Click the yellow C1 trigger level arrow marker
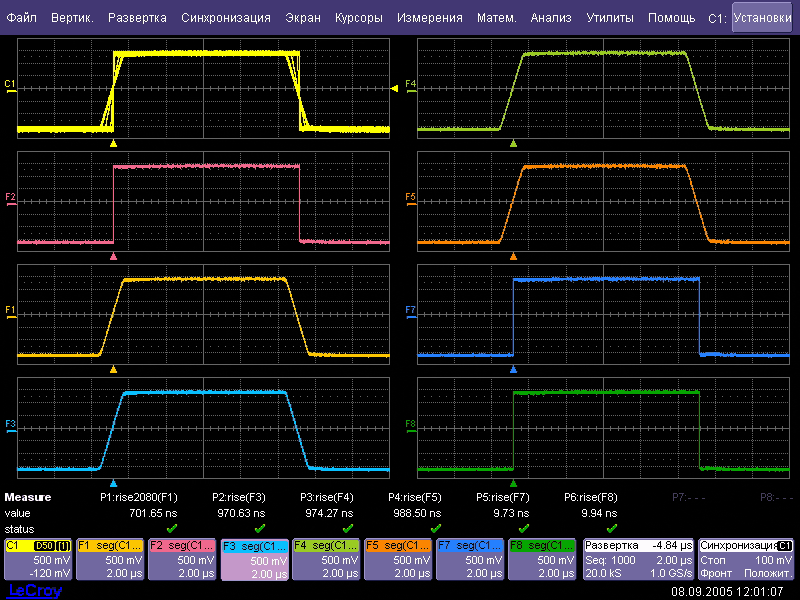 click(395, 89)
